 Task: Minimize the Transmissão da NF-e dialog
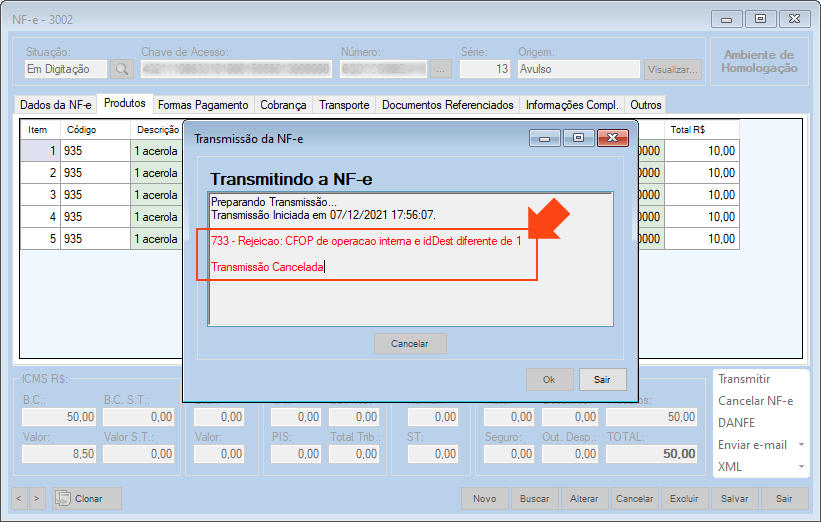click(x=545, y=139)
